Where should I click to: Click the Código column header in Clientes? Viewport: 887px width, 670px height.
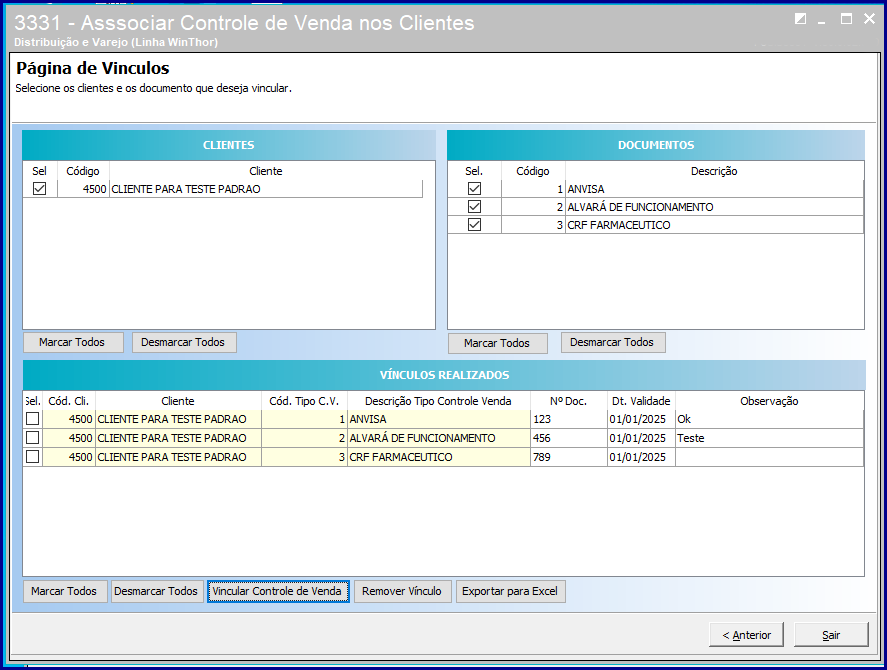[83, 171]
